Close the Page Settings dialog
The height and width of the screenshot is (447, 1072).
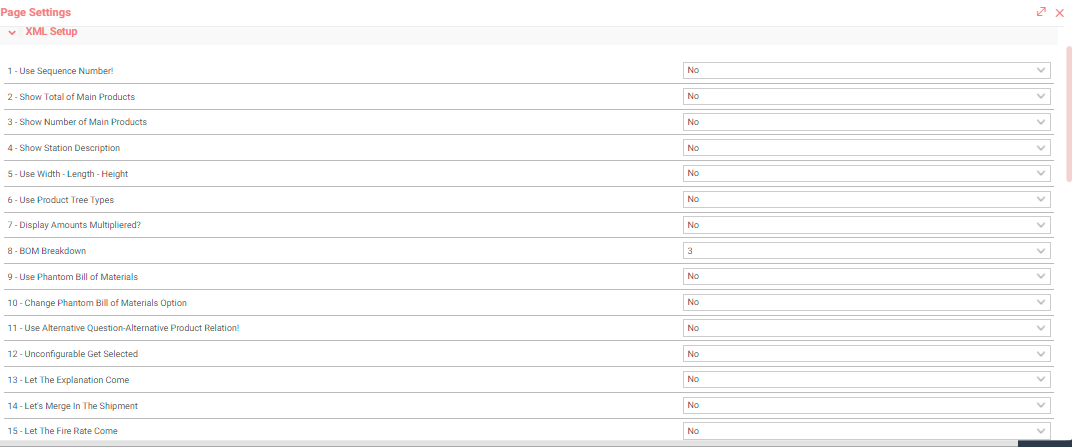click(x=1060, y=12)
